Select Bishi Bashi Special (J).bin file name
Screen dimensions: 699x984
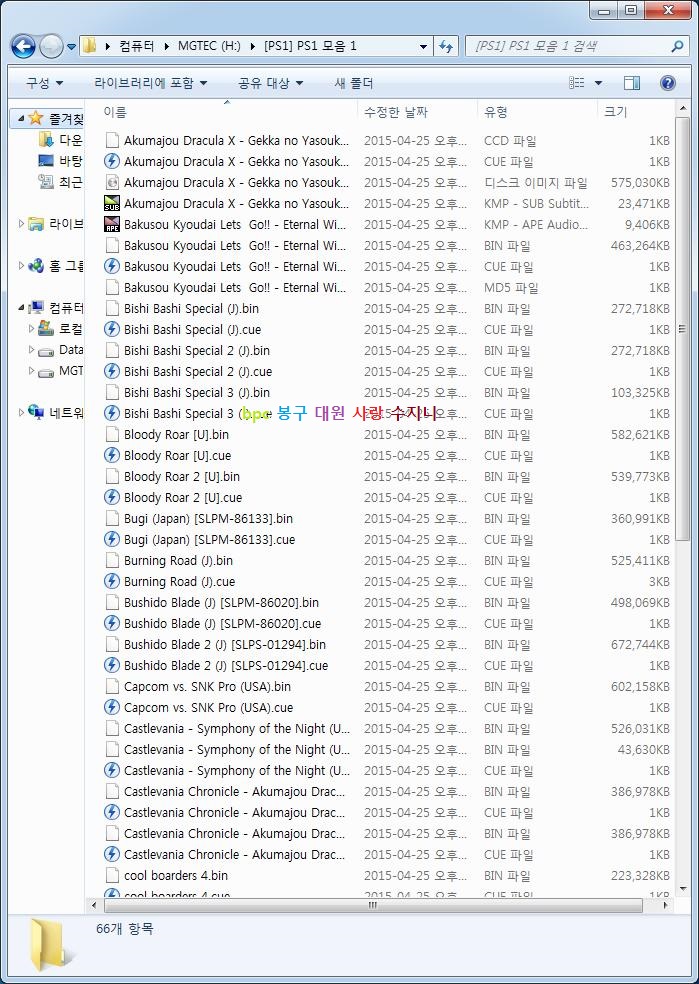[191, 308]
